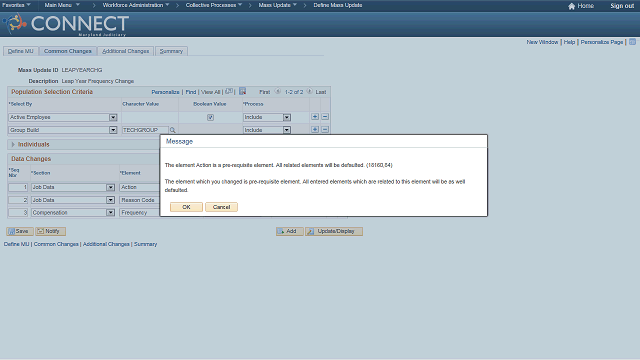
Task: Open the Main Menu dropdown
Action: (62, 5)
